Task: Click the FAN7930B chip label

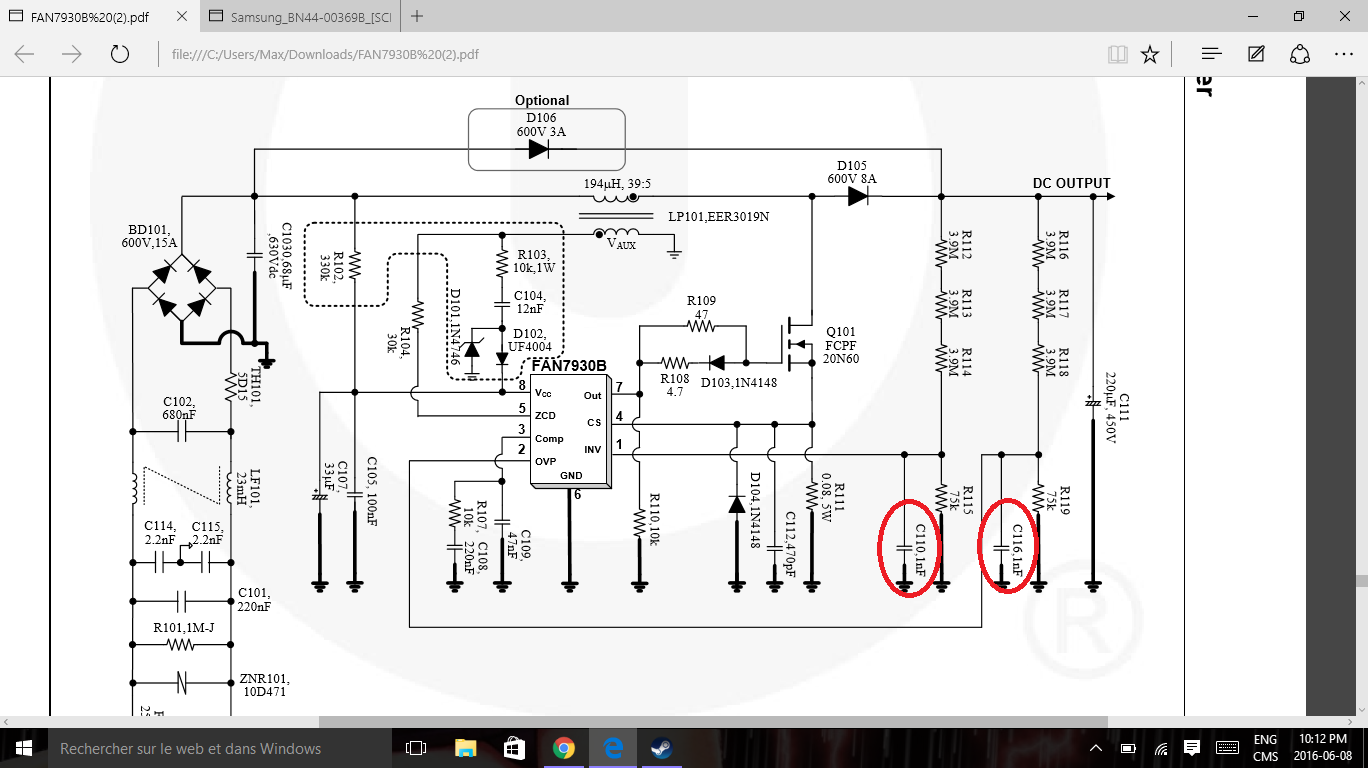Action: point(569,365)
